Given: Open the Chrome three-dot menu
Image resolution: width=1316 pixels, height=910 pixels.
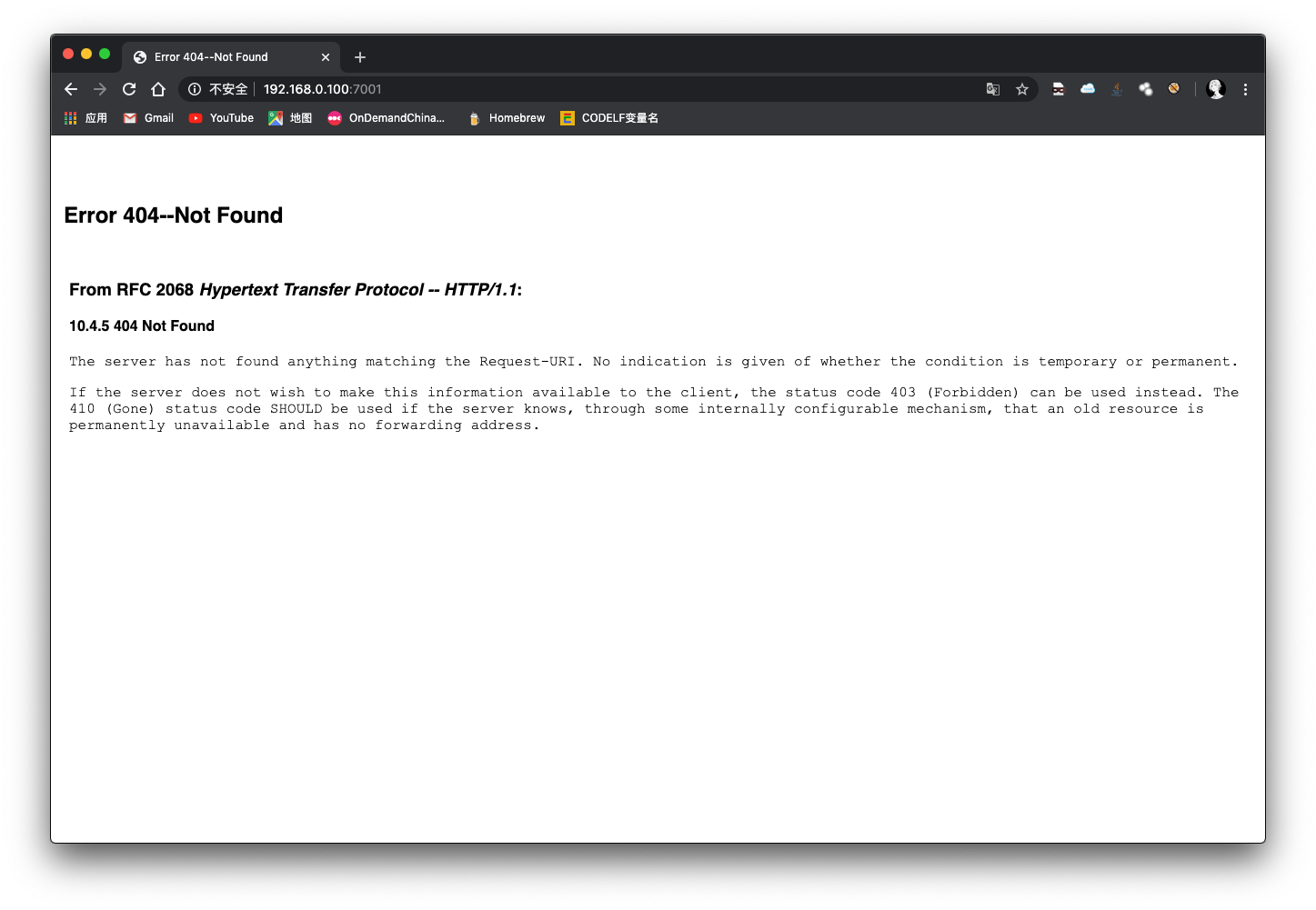Looking at the screenshot, I should (x=1245, y=89).
